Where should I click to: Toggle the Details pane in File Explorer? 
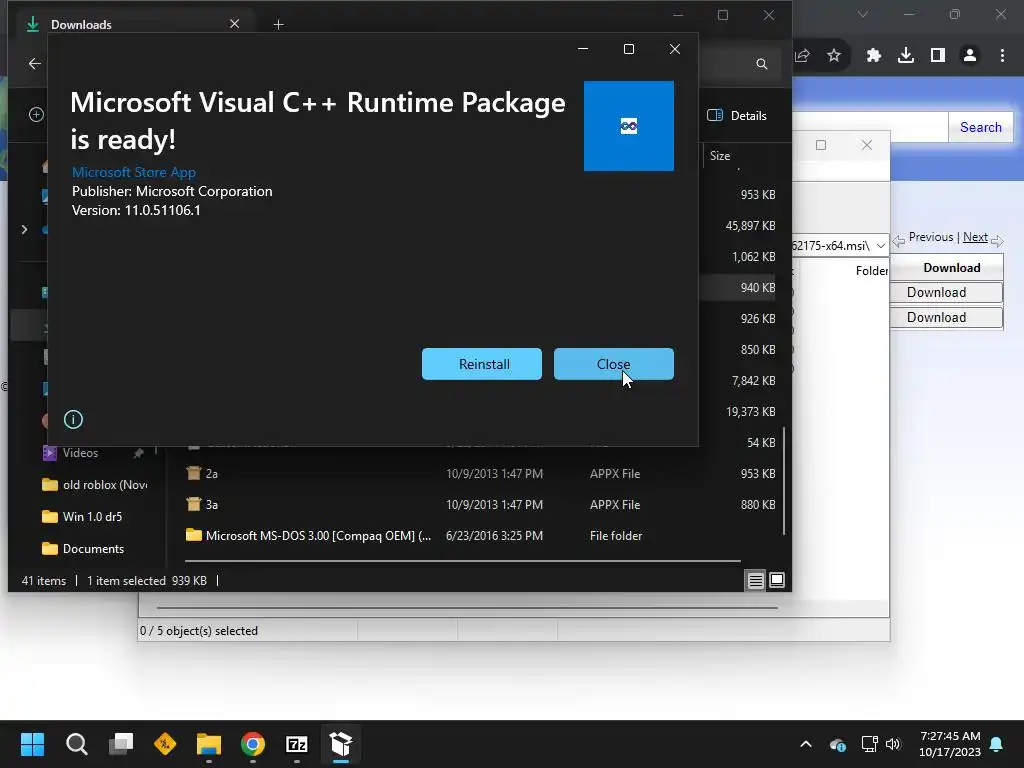737,116
